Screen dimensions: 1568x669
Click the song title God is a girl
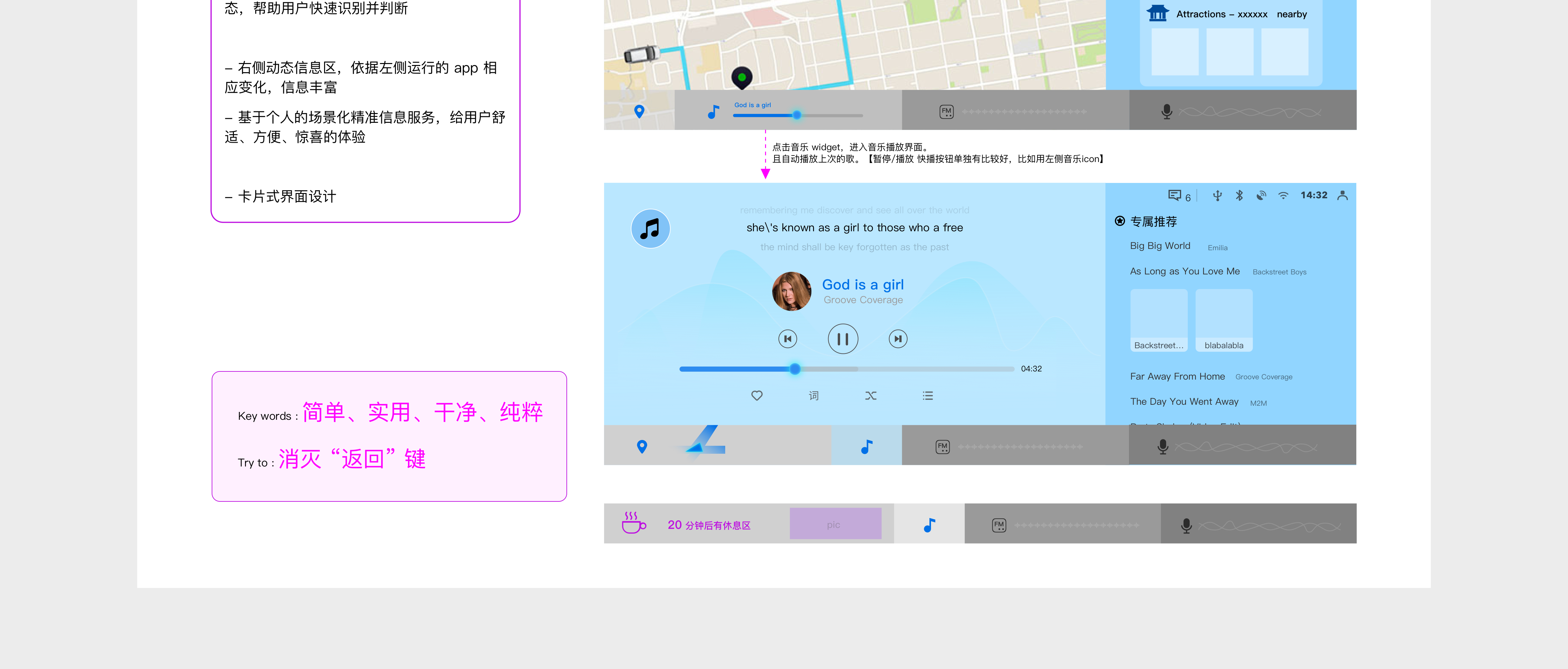[862, 284]
